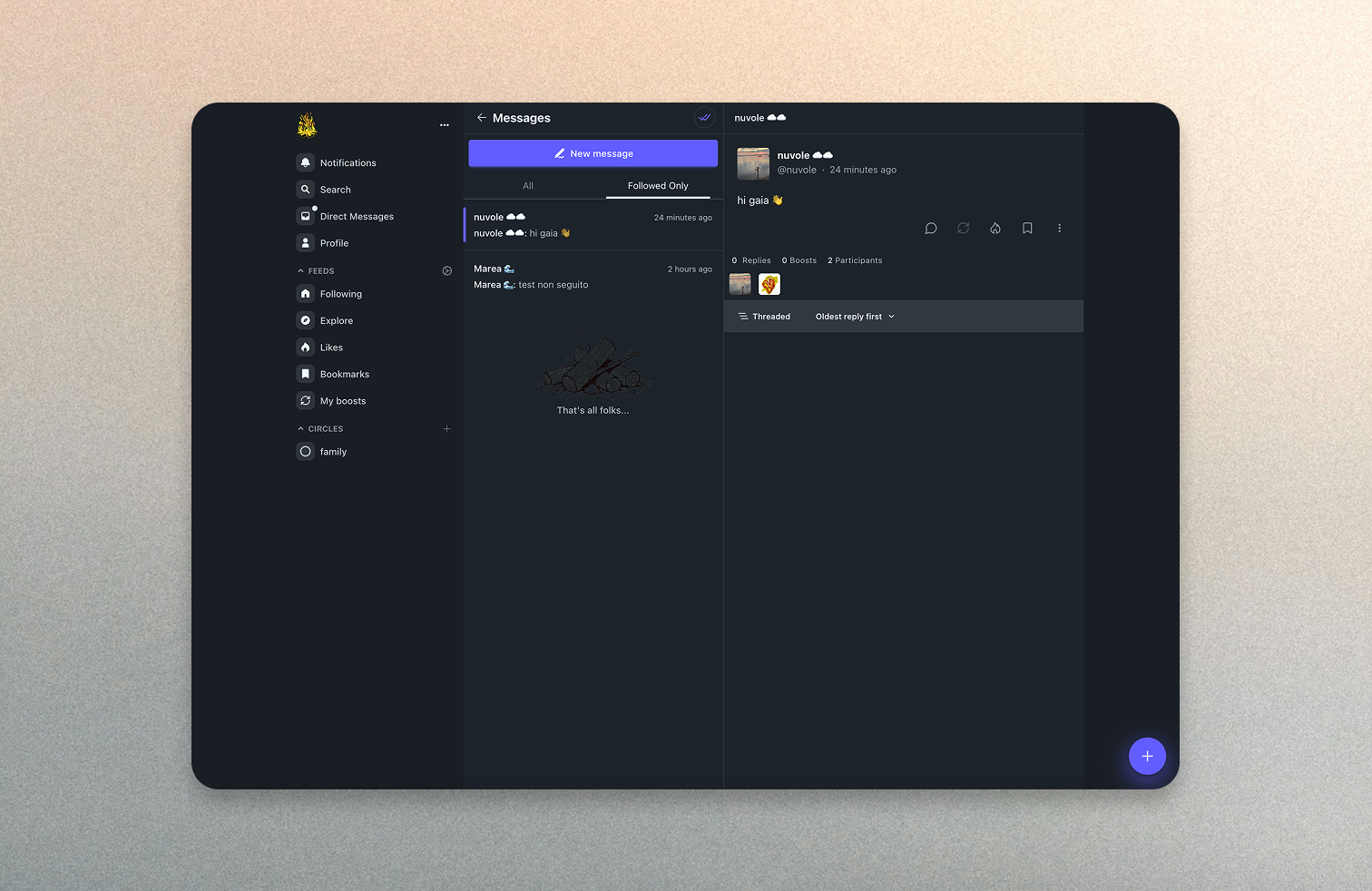Open the post's three-dot options menu

coord(1059,229)
